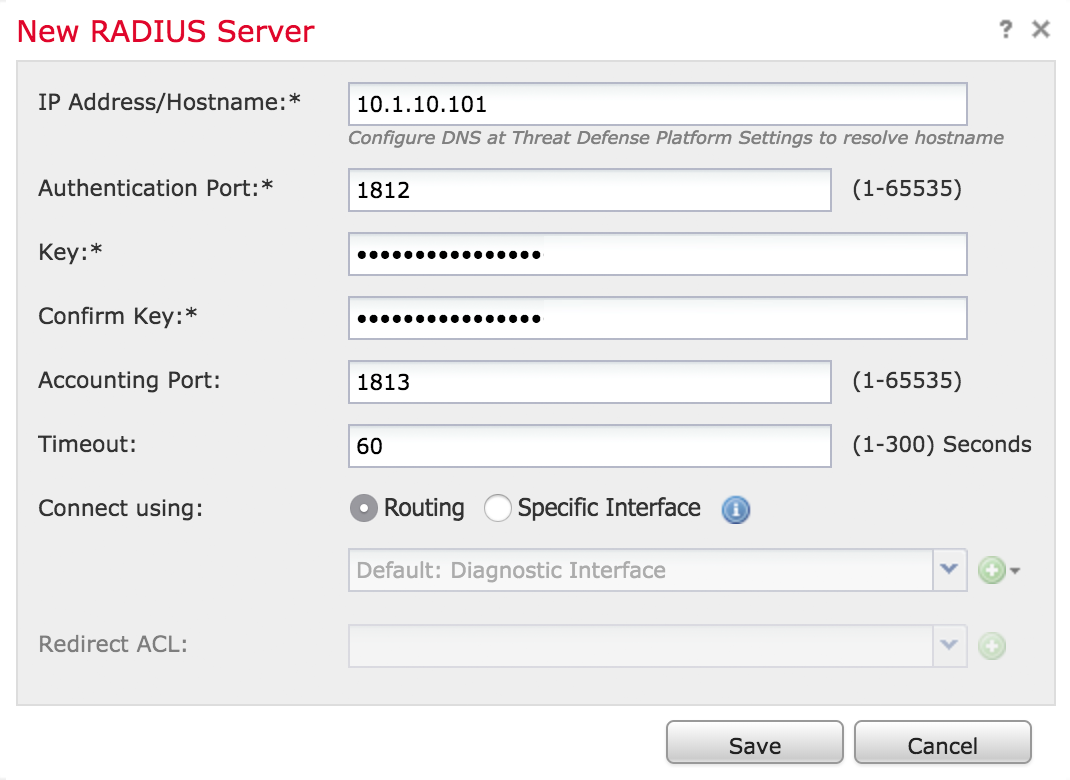Click the info icon beside Specific Interface
Viewport: 1070px width, 780px height.
736,510
